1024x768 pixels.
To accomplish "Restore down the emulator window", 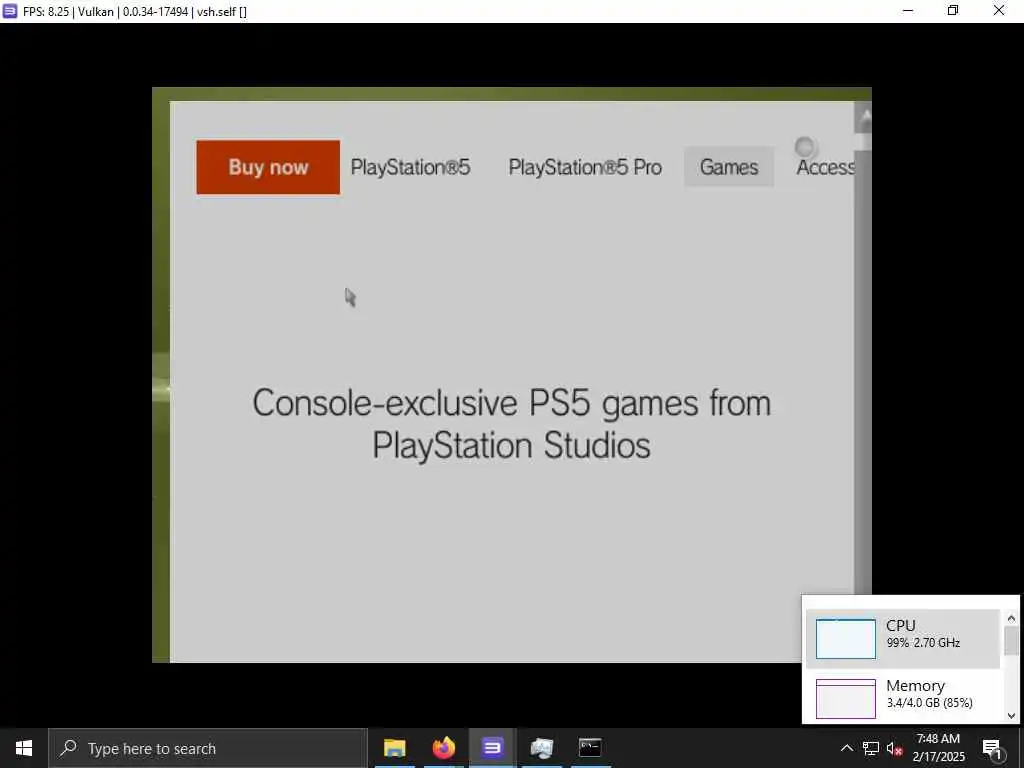I will 953,11.
